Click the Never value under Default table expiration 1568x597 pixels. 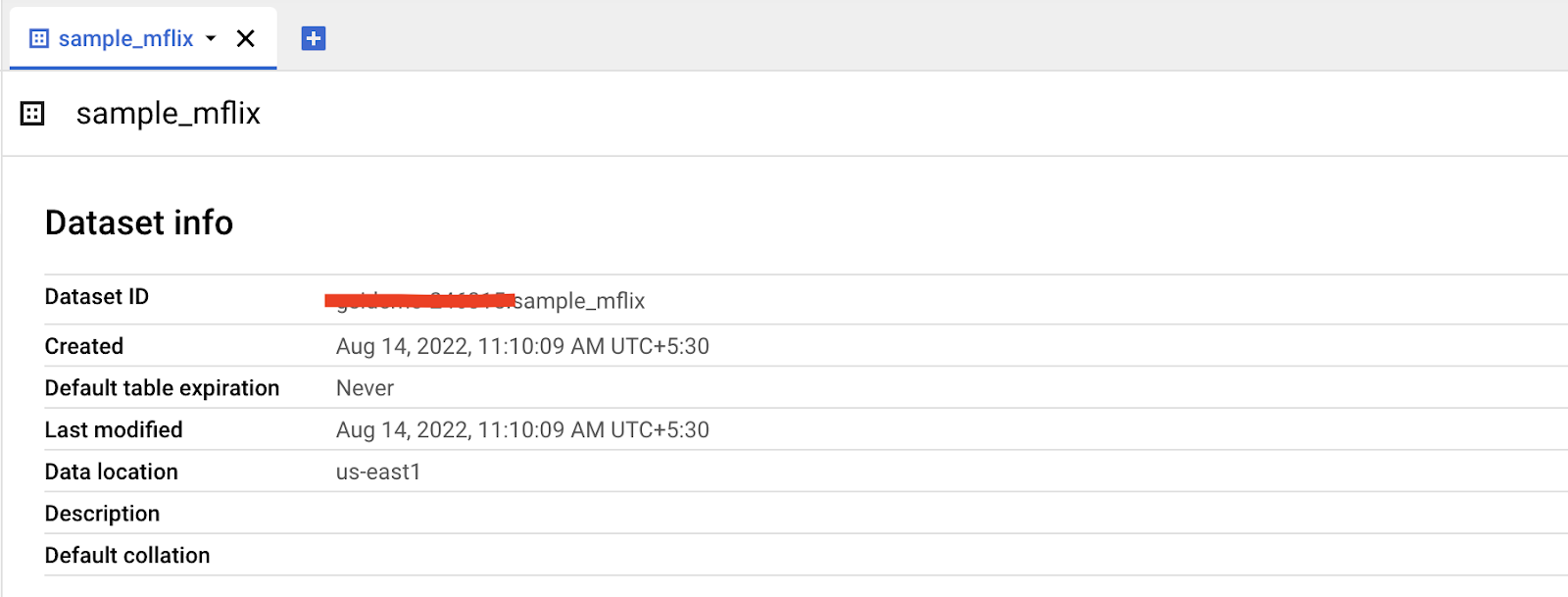click(x=364, y=387)
